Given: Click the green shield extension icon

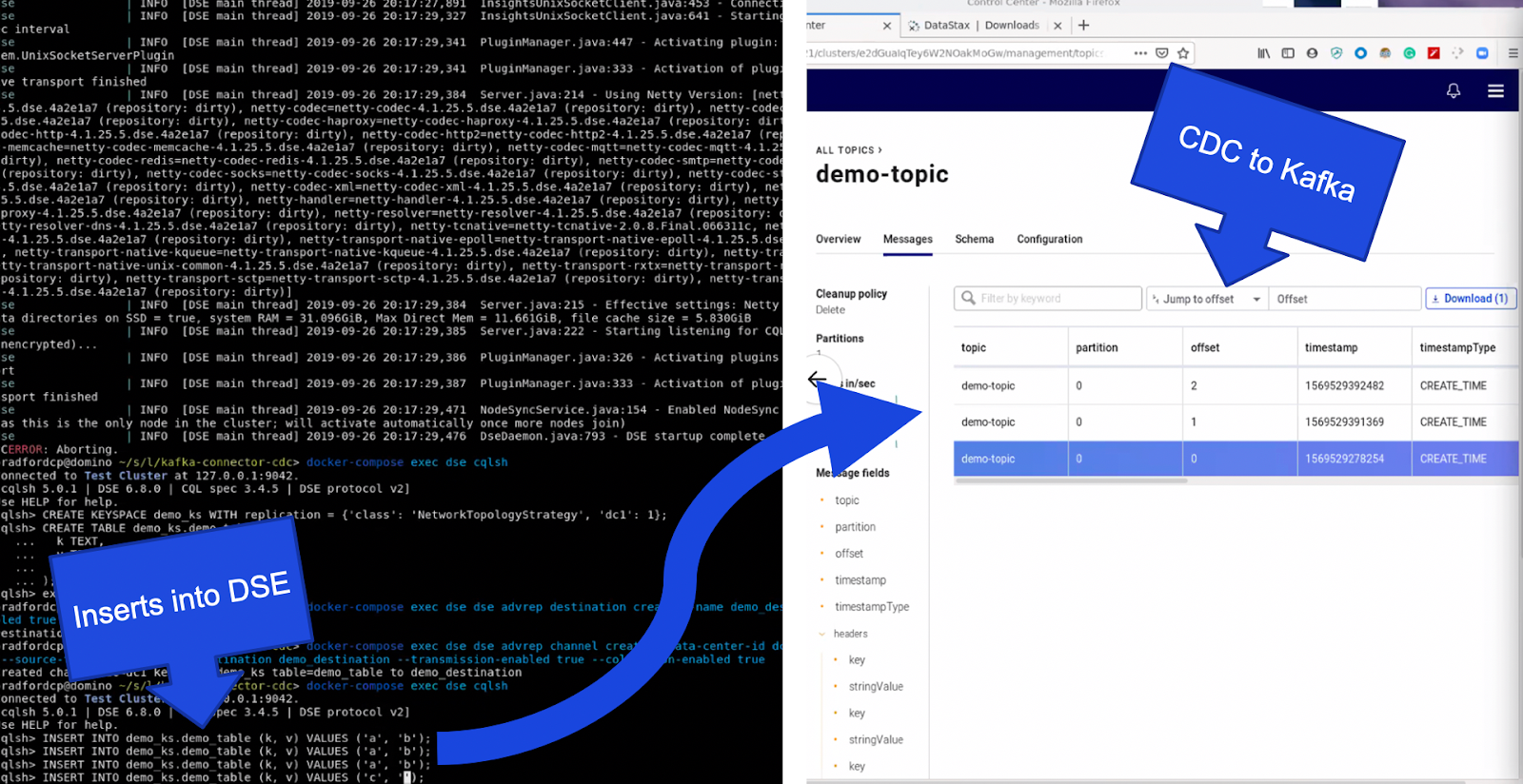Looking at the screenshot, I should click(x=1336, y=53).
